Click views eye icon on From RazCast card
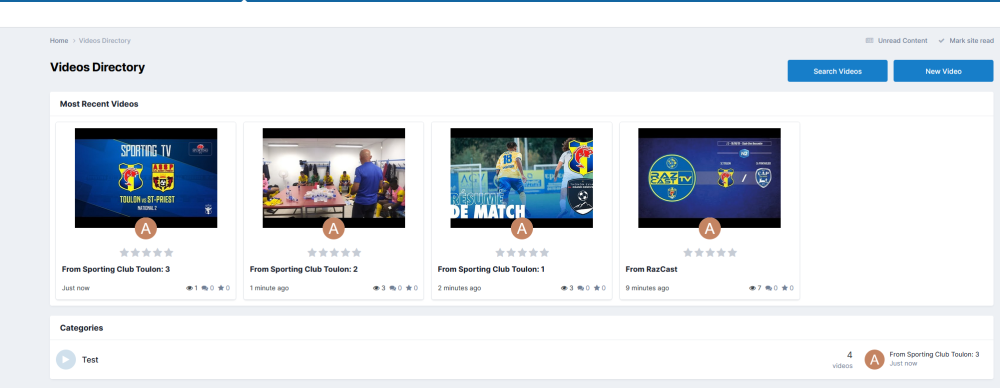1000x388 pixels. pyautogui.click(x=753, y=288)
